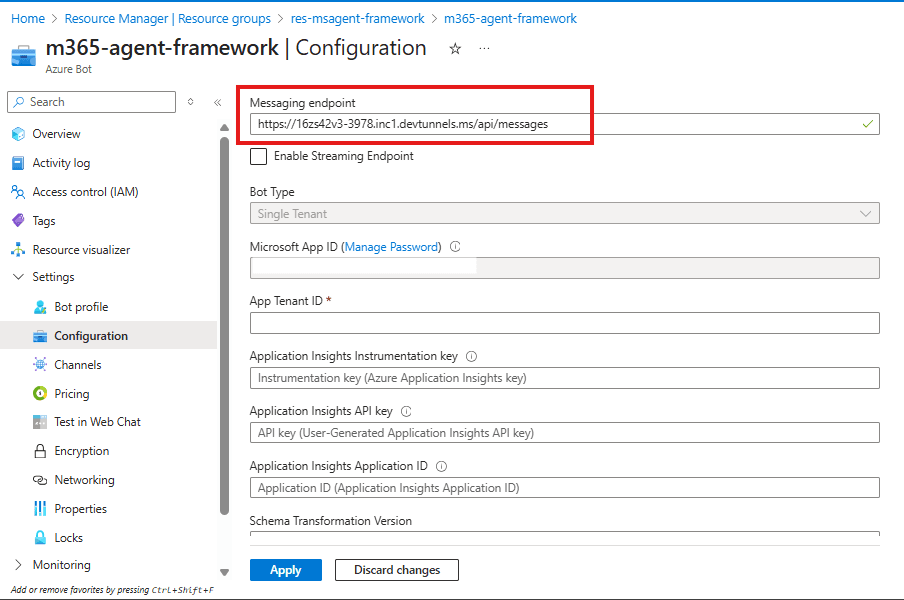
Task: Open the Bot Type dropdown
Action: (x=564, y=213)
